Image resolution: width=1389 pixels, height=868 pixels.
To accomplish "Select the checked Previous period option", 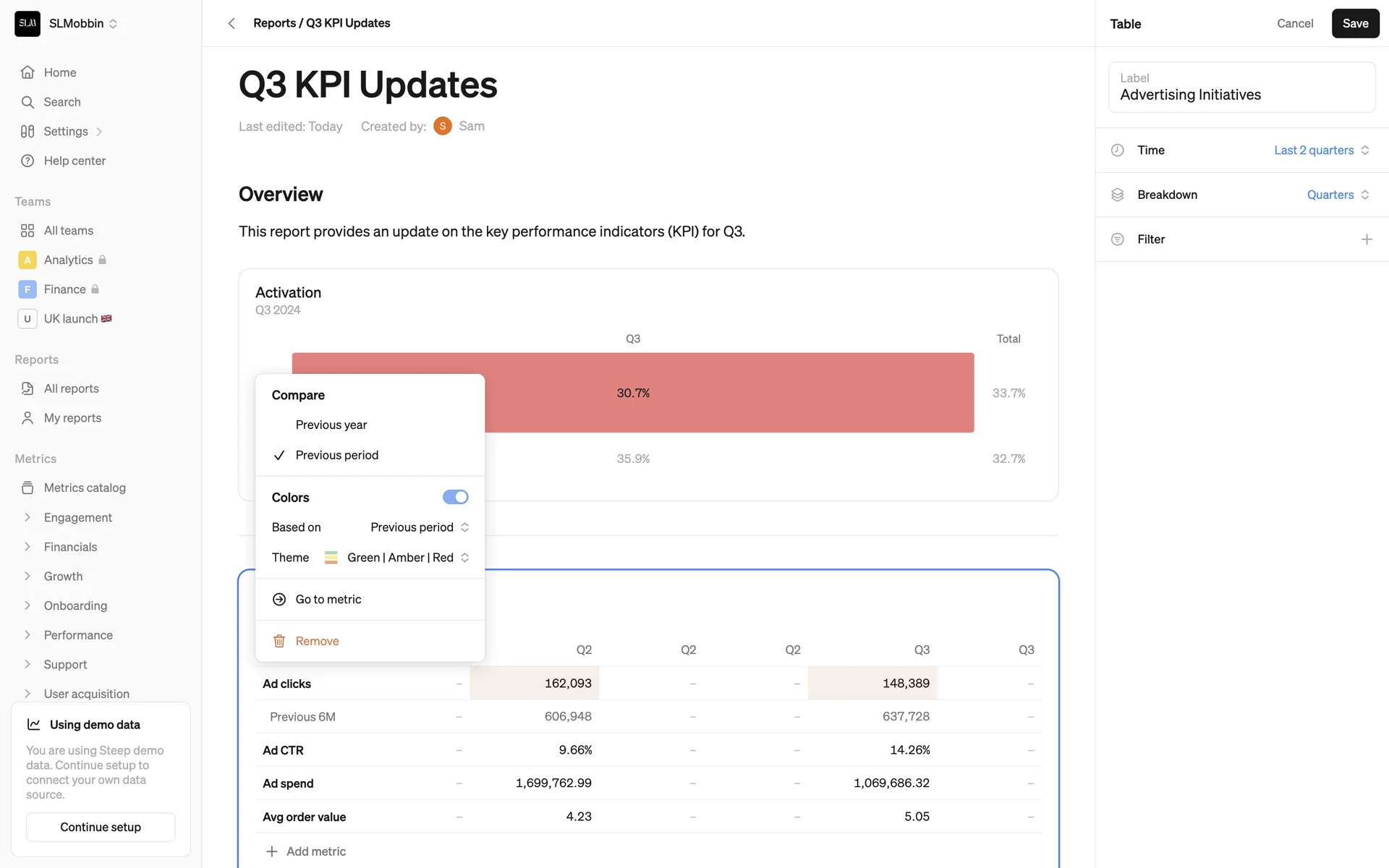I will 336,455.
